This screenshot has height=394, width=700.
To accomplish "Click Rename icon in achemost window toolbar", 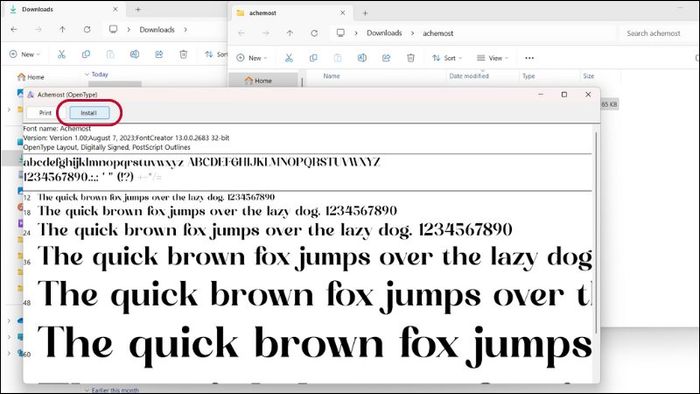I will (x=362, y=58).
